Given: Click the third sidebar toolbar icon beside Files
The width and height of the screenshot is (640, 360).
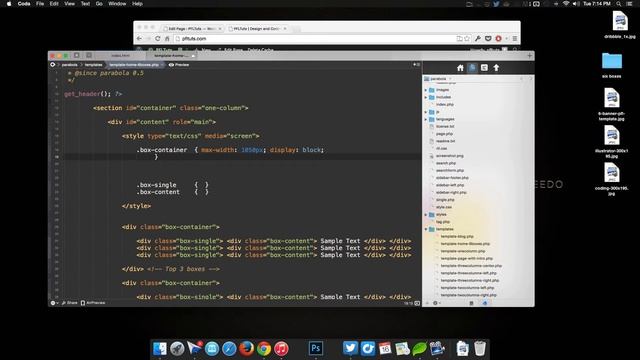Looking at the screenshot, I should pos(484,68).
